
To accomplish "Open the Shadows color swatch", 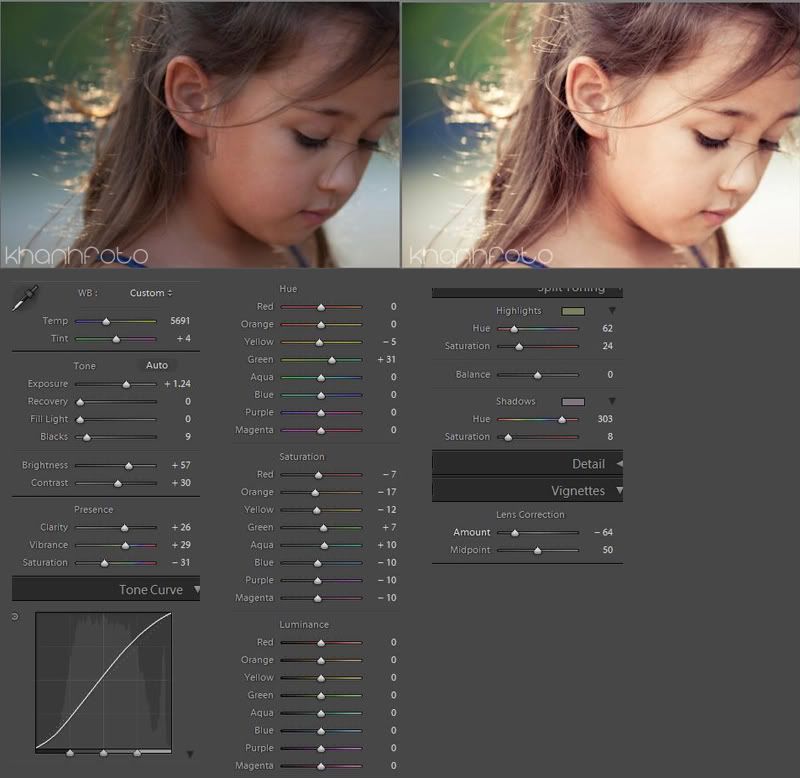I will pos(572,401).
